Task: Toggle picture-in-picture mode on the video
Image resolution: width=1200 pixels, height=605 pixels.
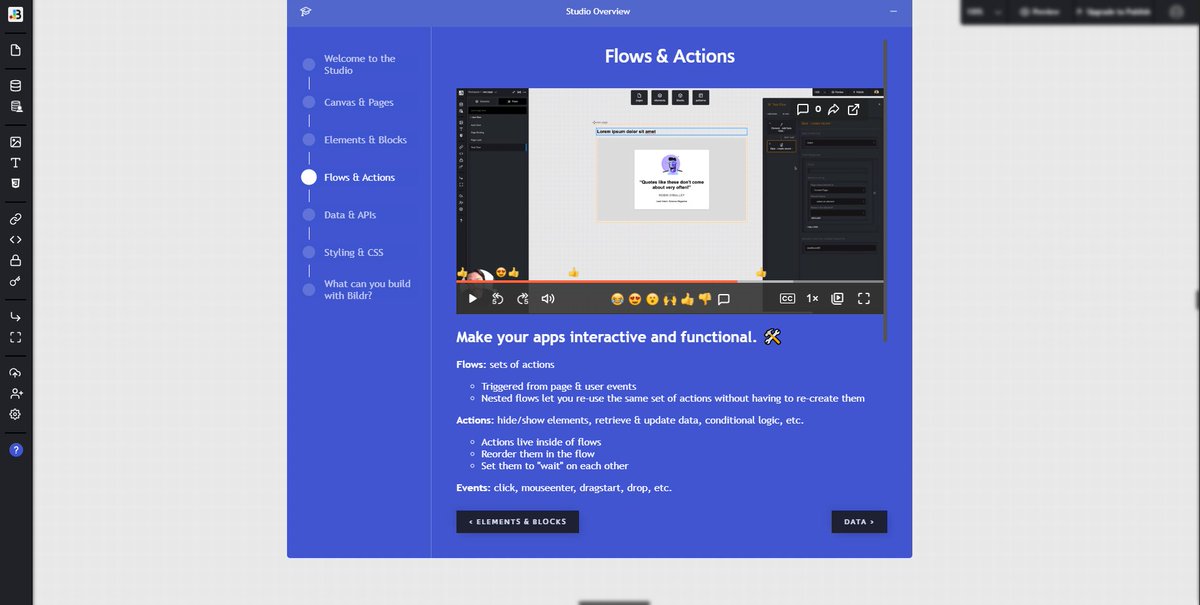Action: [838, 298]
